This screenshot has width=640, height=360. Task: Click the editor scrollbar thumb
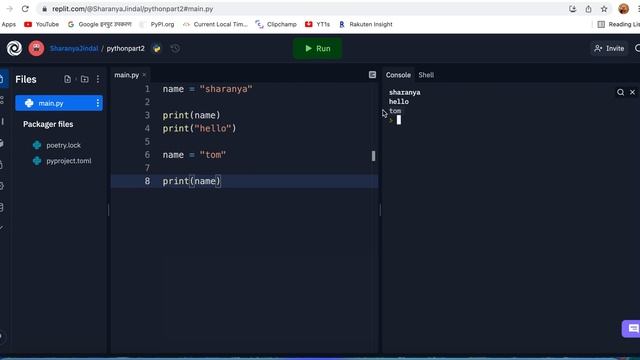coord(373,156)
